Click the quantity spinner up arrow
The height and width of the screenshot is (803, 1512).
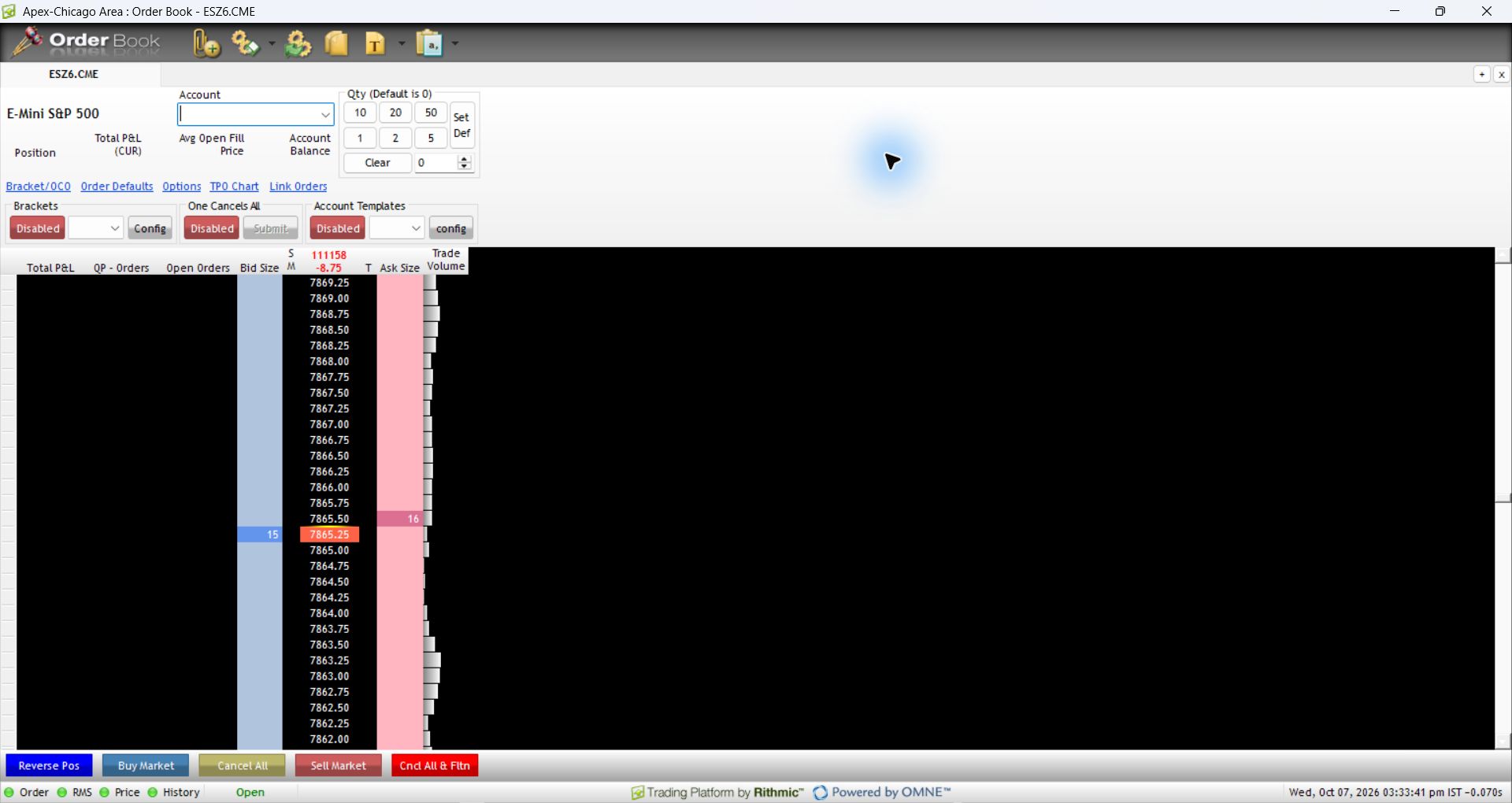pyautogui.click(x=465, y=159)
